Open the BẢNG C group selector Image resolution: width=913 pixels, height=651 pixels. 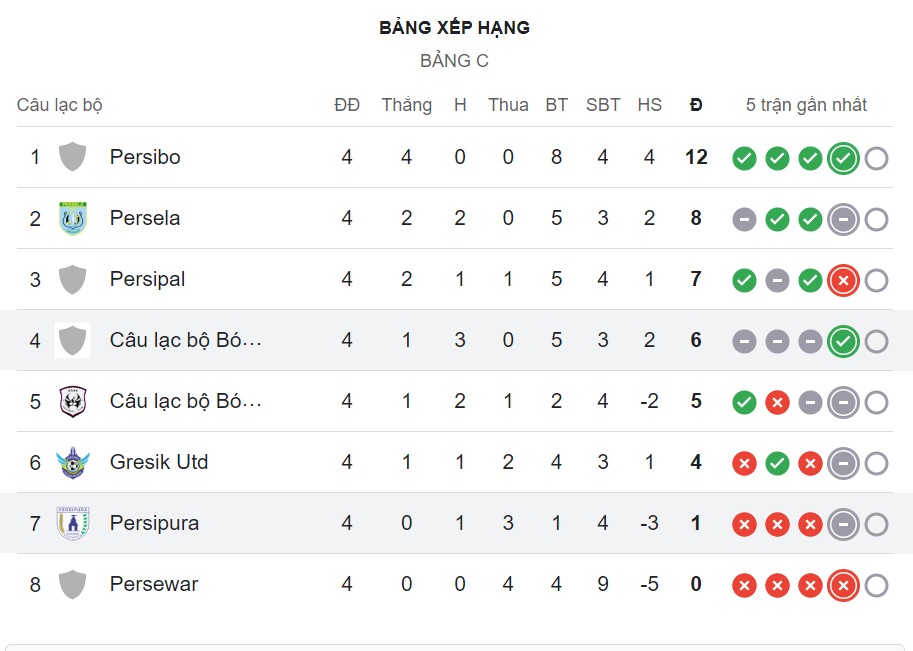(x=455, y=60)
